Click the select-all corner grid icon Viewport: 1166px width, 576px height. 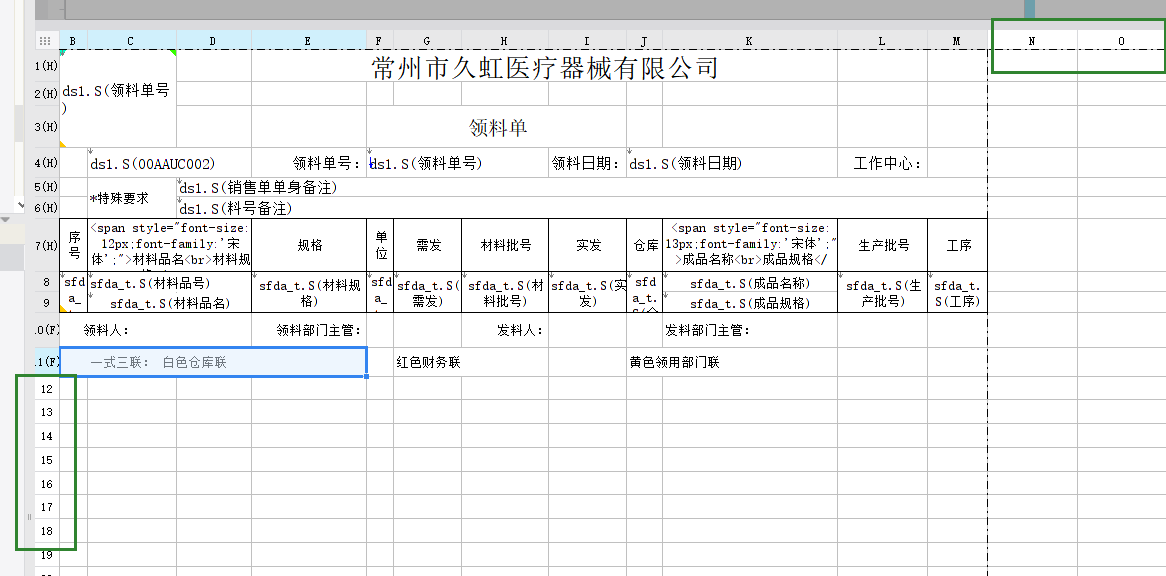coord(45,41)
